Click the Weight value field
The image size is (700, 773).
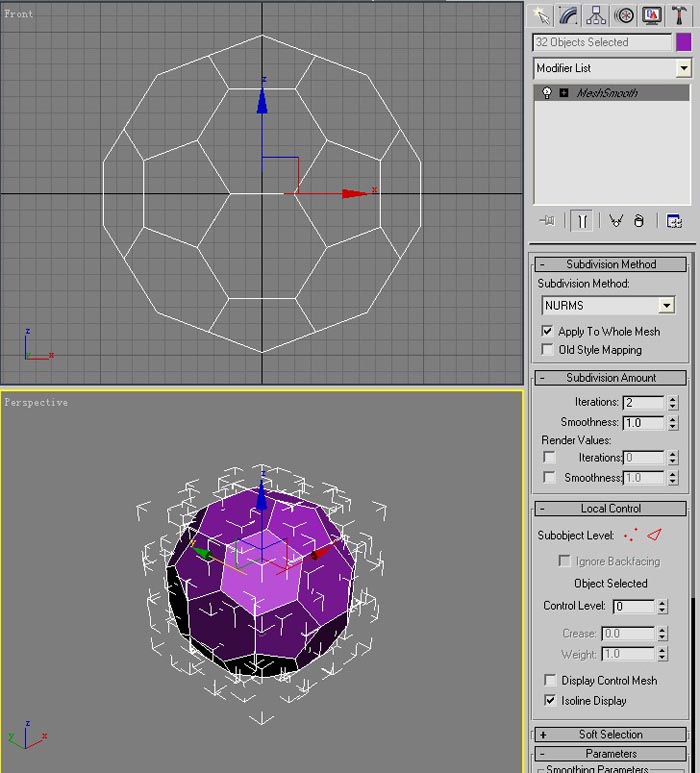(x=628, y=654)
